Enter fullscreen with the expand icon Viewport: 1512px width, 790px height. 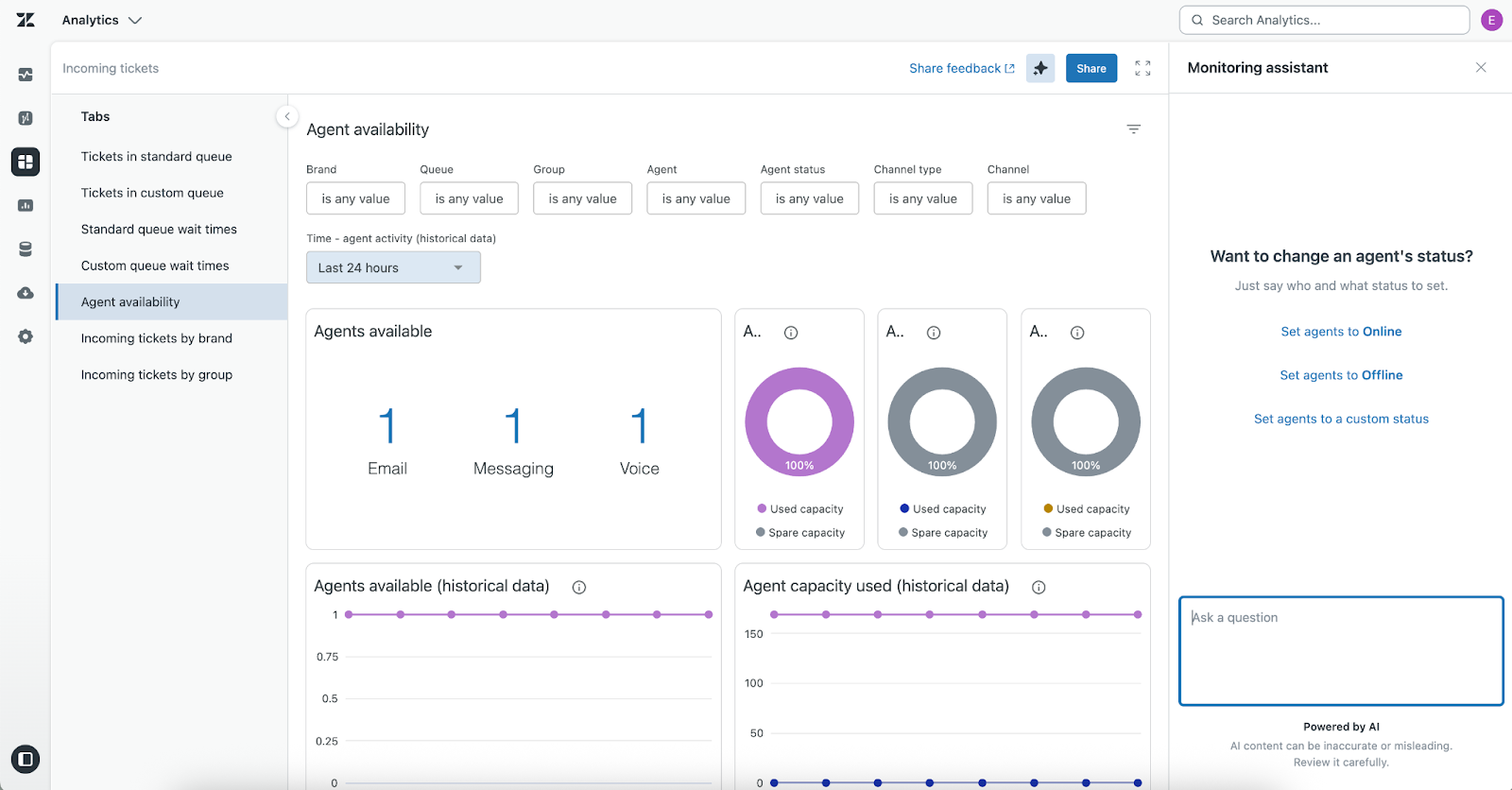pos(1143,68)
